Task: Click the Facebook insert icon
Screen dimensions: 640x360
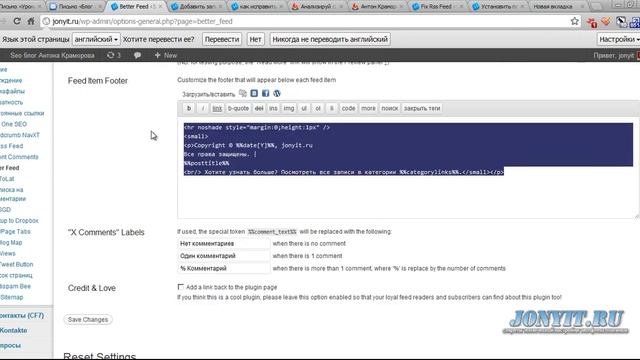Action: 265,93
